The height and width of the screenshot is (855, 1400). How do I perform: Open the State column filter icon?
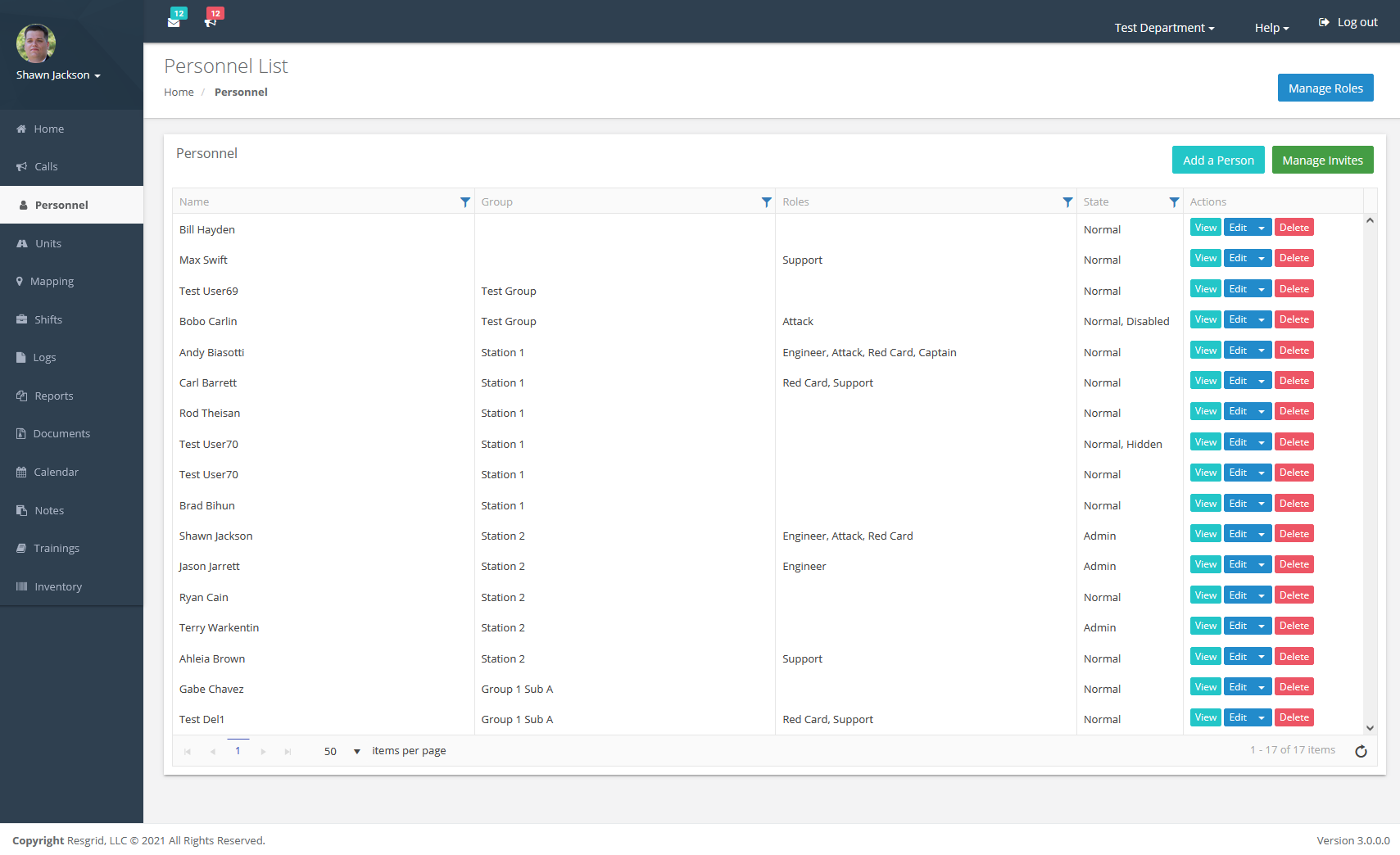[x=1174, y=202]
